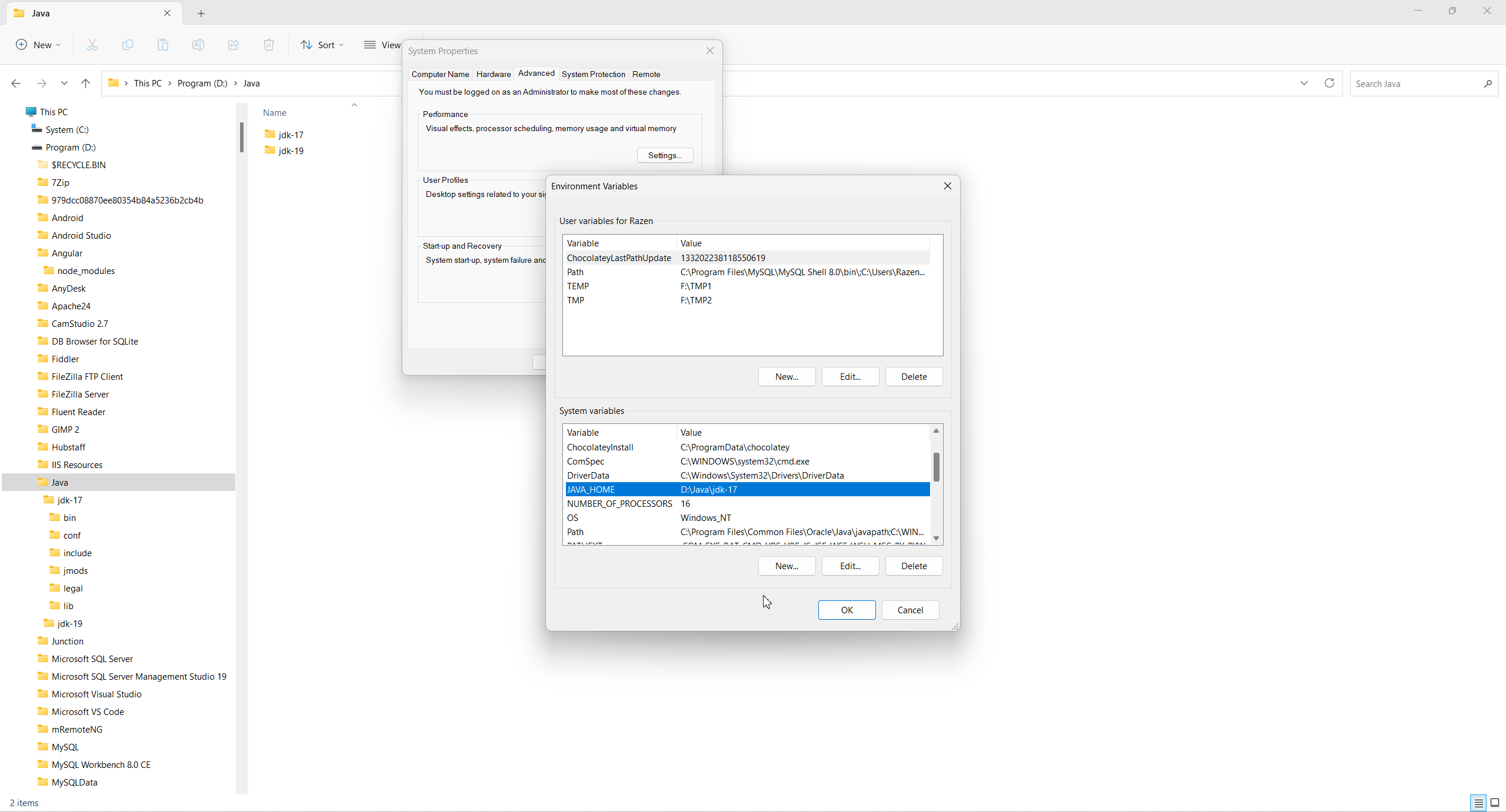Click the system variables list scrollbar

click(936, 467)
